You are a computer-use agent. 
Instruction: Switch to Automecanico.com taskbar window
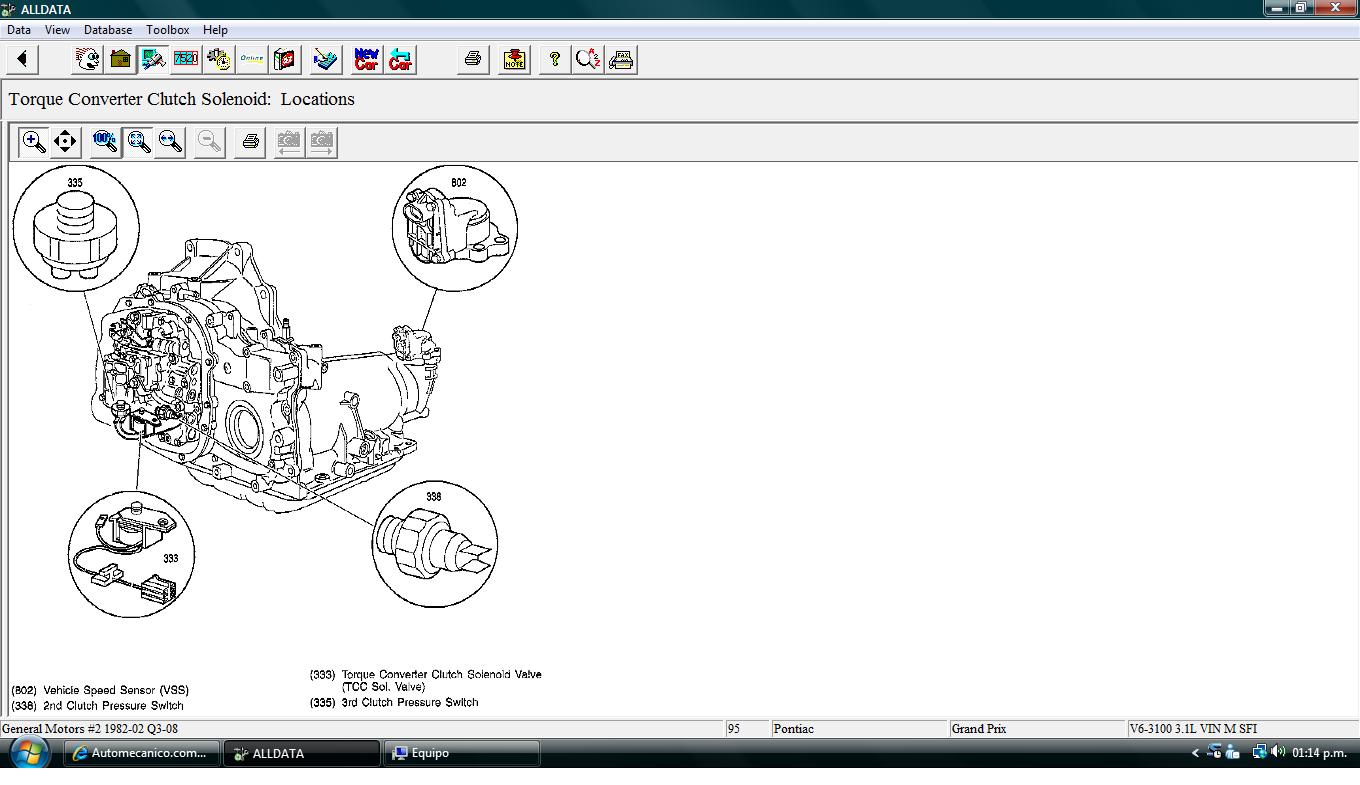[x=142, y=753]
